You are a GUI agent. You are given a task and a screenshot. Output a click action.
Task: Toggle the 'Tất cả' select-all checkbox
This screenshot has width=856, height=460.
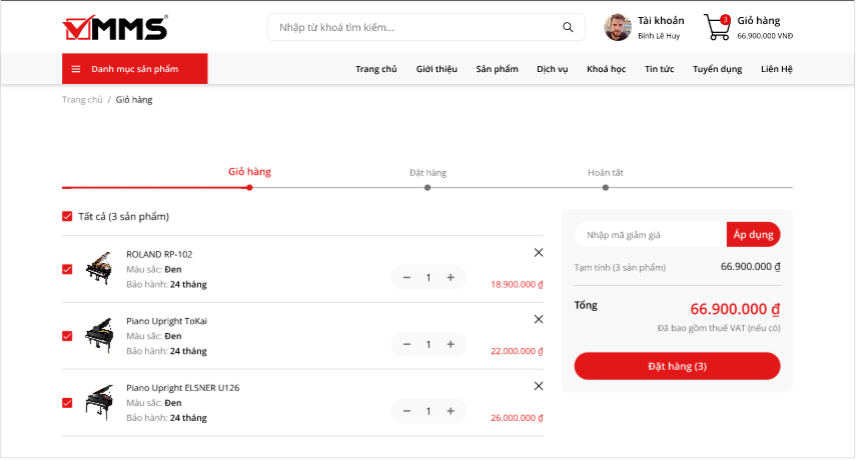coord(67,216)
